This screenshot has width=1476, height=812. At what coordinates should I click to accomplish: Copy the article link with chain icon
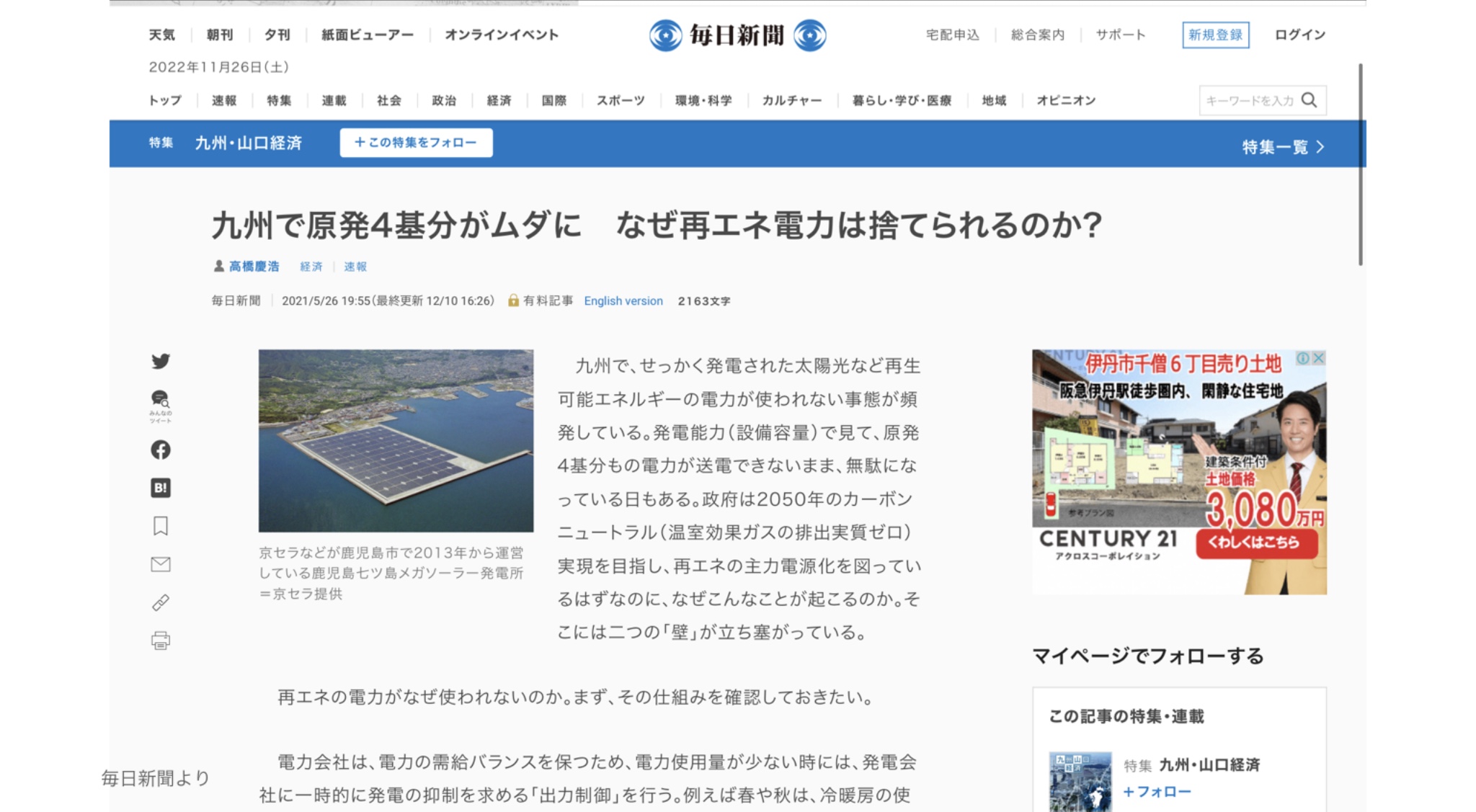[161, 602]
